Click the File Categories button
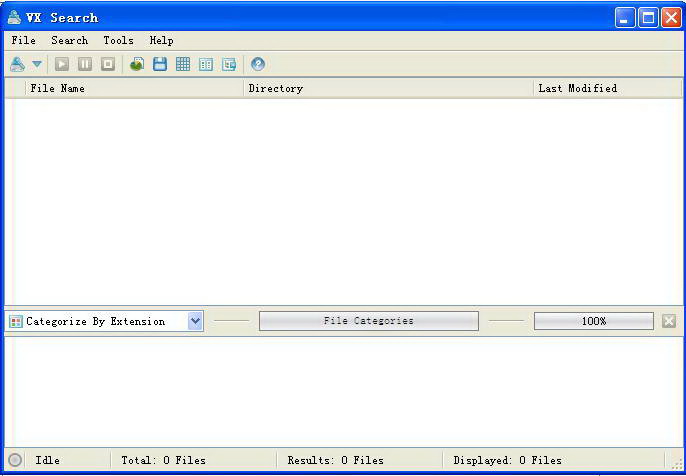Image resolution: width=686 pixels, height=476 pixels. [x=369, y=321]
